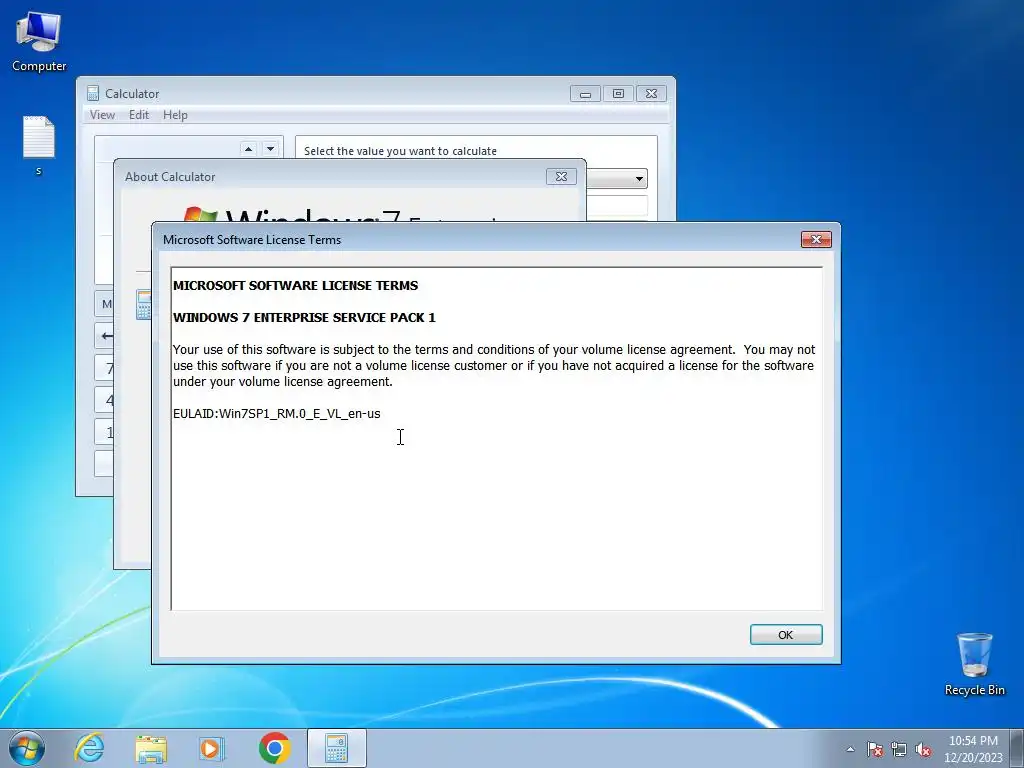1024x768 pixels.
Task: Launch Windows Media Player from the taskbar
Action: (x=212, y=748)
